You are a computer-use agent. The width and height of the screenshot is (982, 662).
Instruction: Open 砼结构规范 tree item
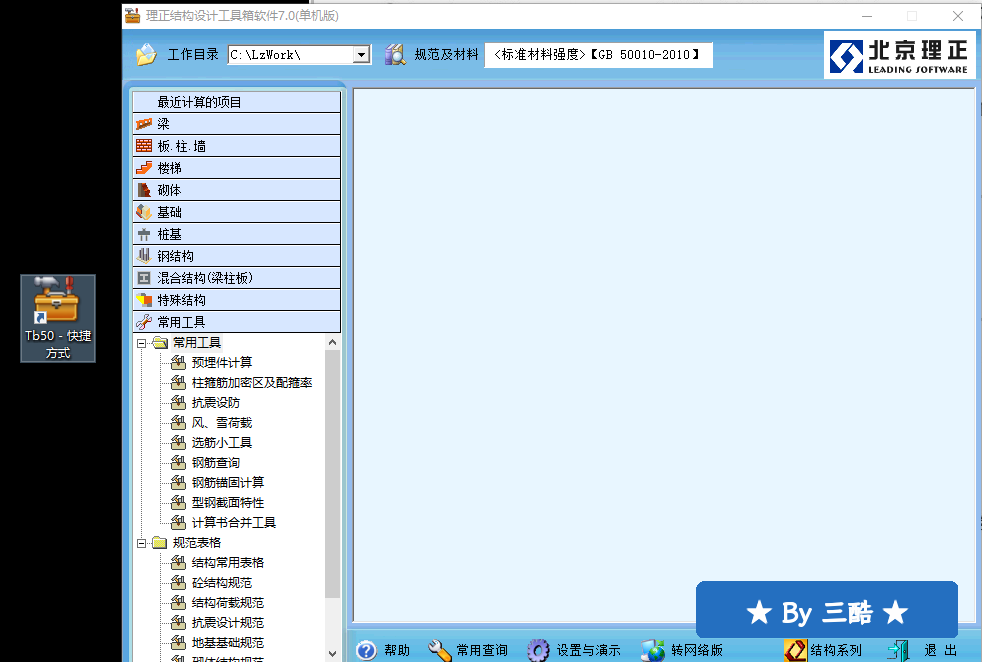tap(222, 583)
